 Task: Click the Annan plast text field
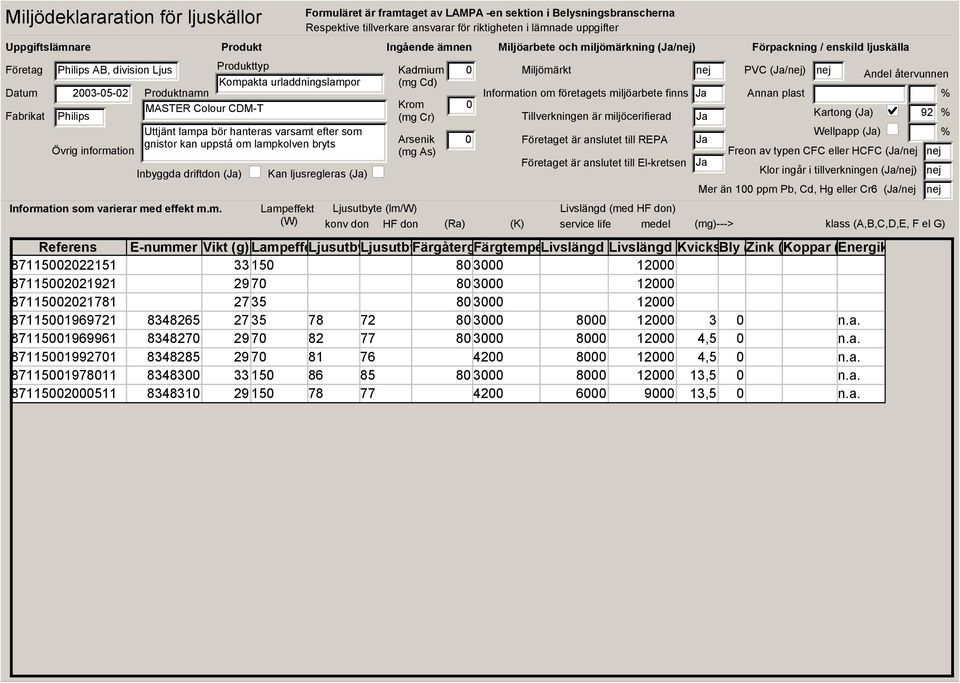(x=860, y=94)
